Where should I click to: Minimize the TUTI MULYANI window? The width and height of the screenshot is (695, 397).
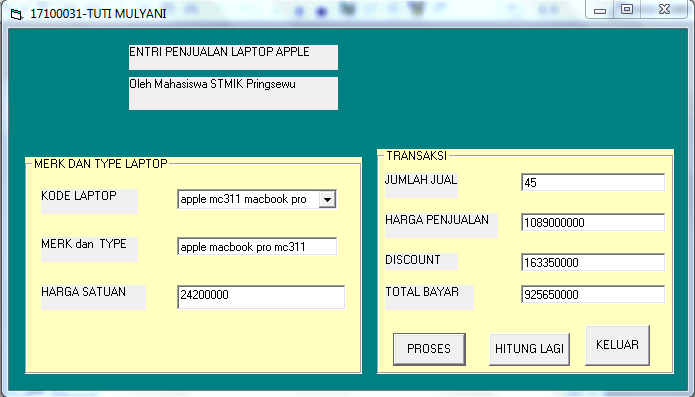pos(600,10)
